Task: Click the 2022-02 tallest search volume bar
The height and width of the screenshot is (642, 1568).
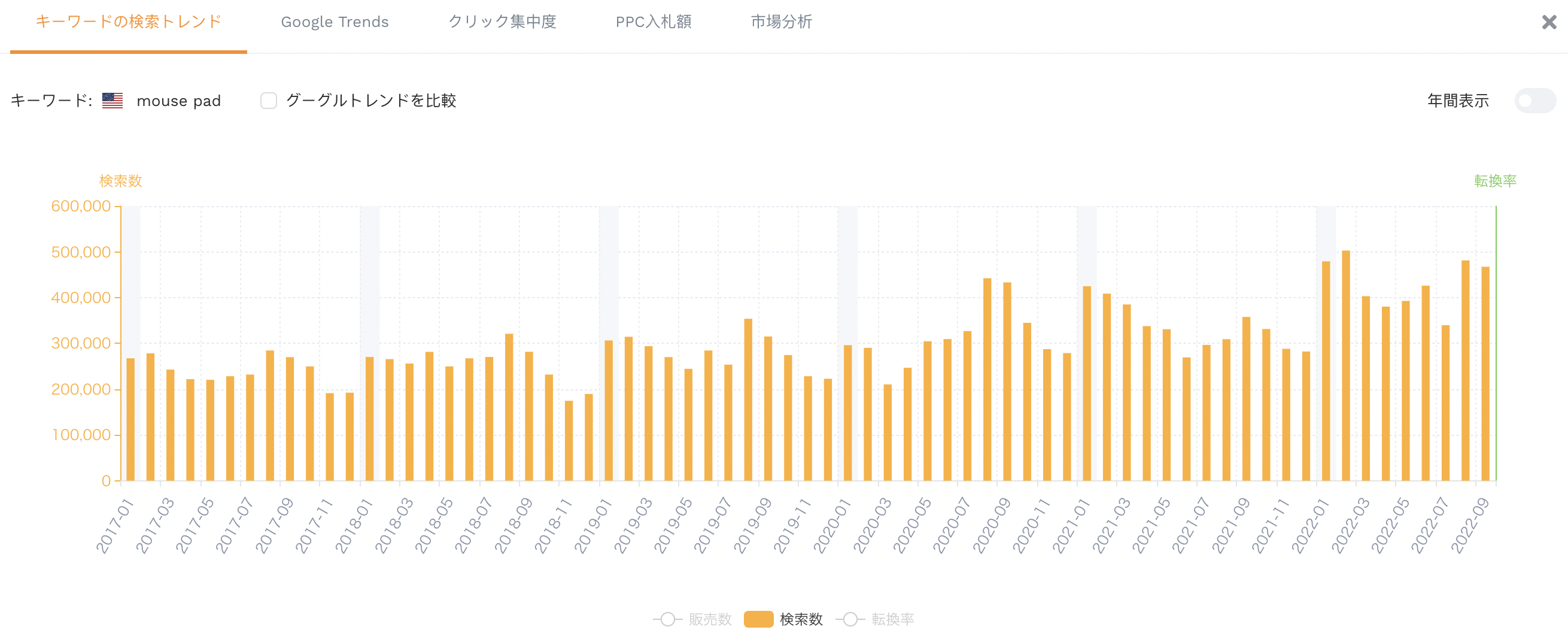Action: pyautogui.click(x=1345, y=365)
